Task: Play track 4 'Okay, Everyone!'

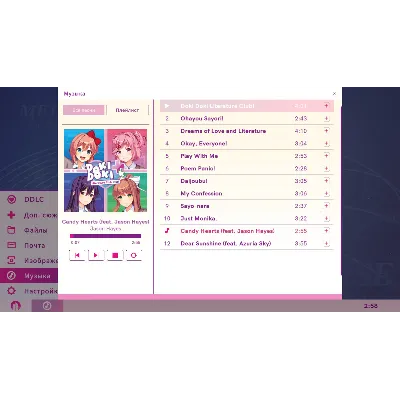Action: click(247, 144)
